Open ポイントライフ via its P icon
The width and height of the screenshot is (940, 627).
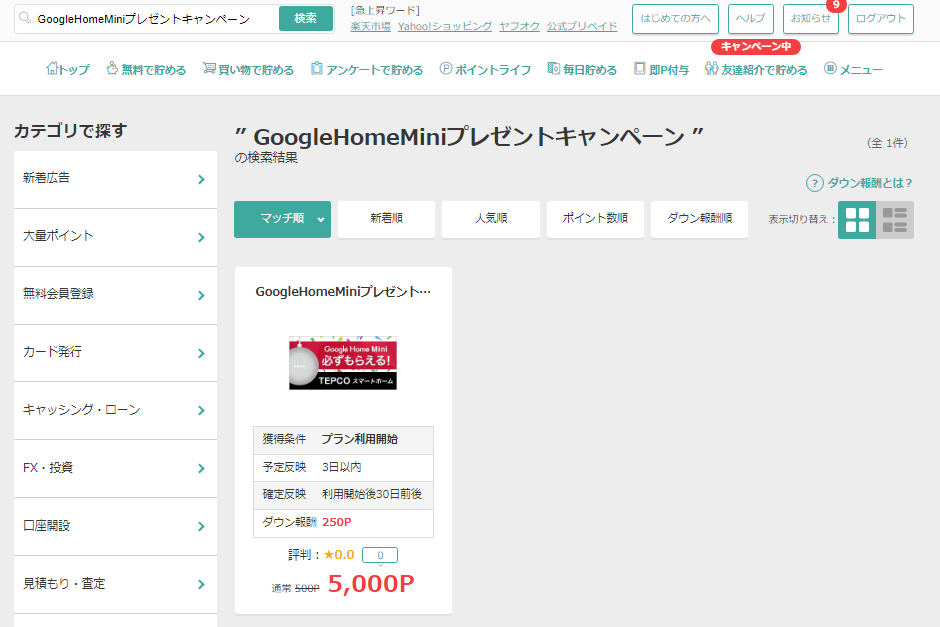[446, 69]
